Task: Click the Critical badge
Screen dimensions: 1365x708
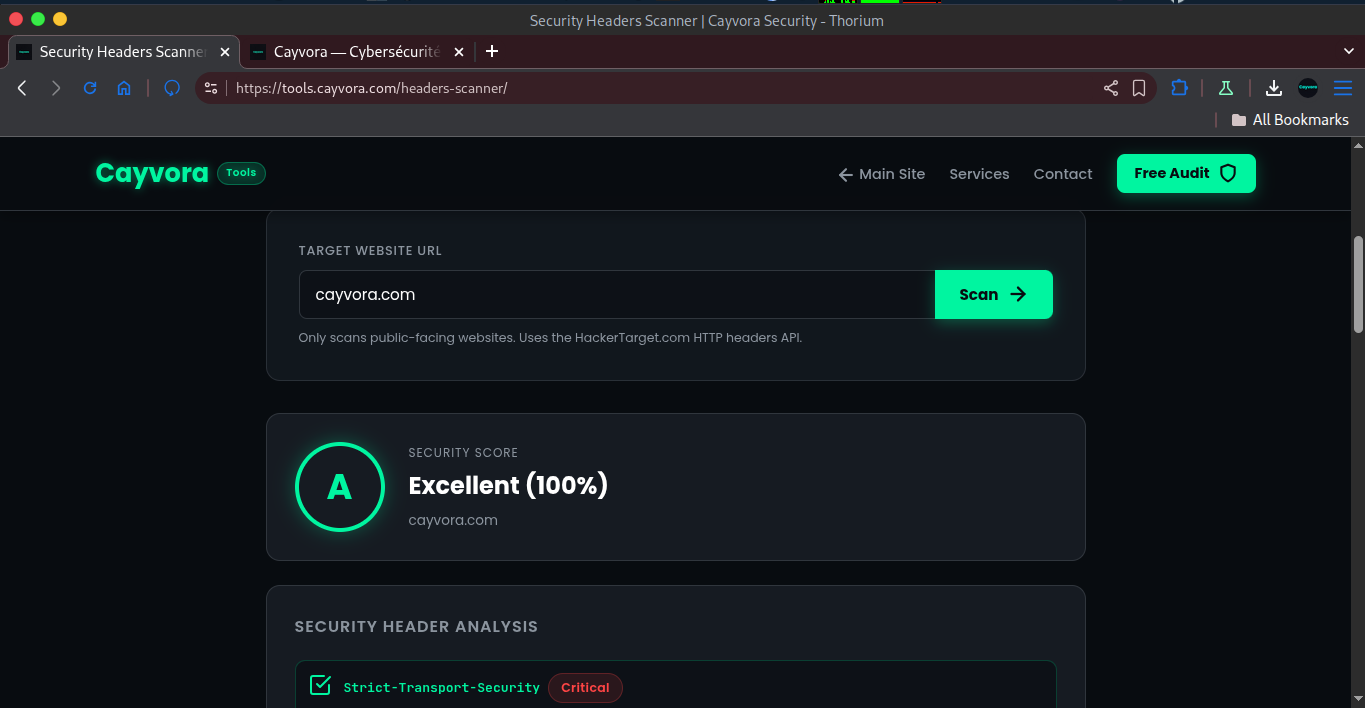Action: tap(585, 687)
